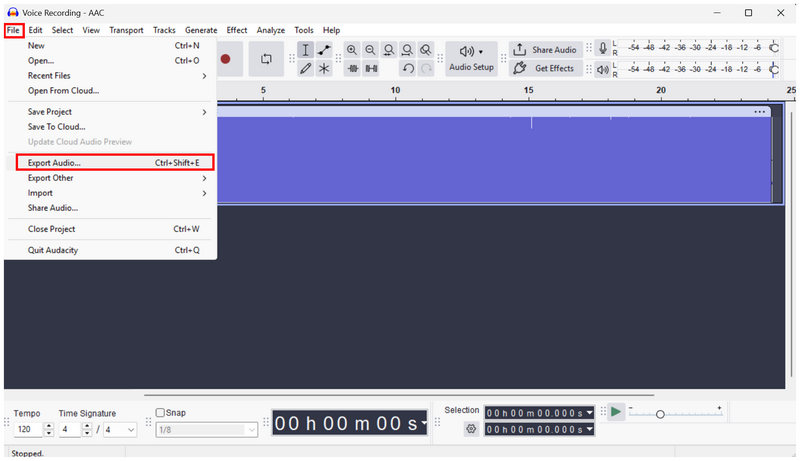Image resolution: width=800 pixels, height=461 pixels.
Task: Open the Analyze menu
Action: 270,30
